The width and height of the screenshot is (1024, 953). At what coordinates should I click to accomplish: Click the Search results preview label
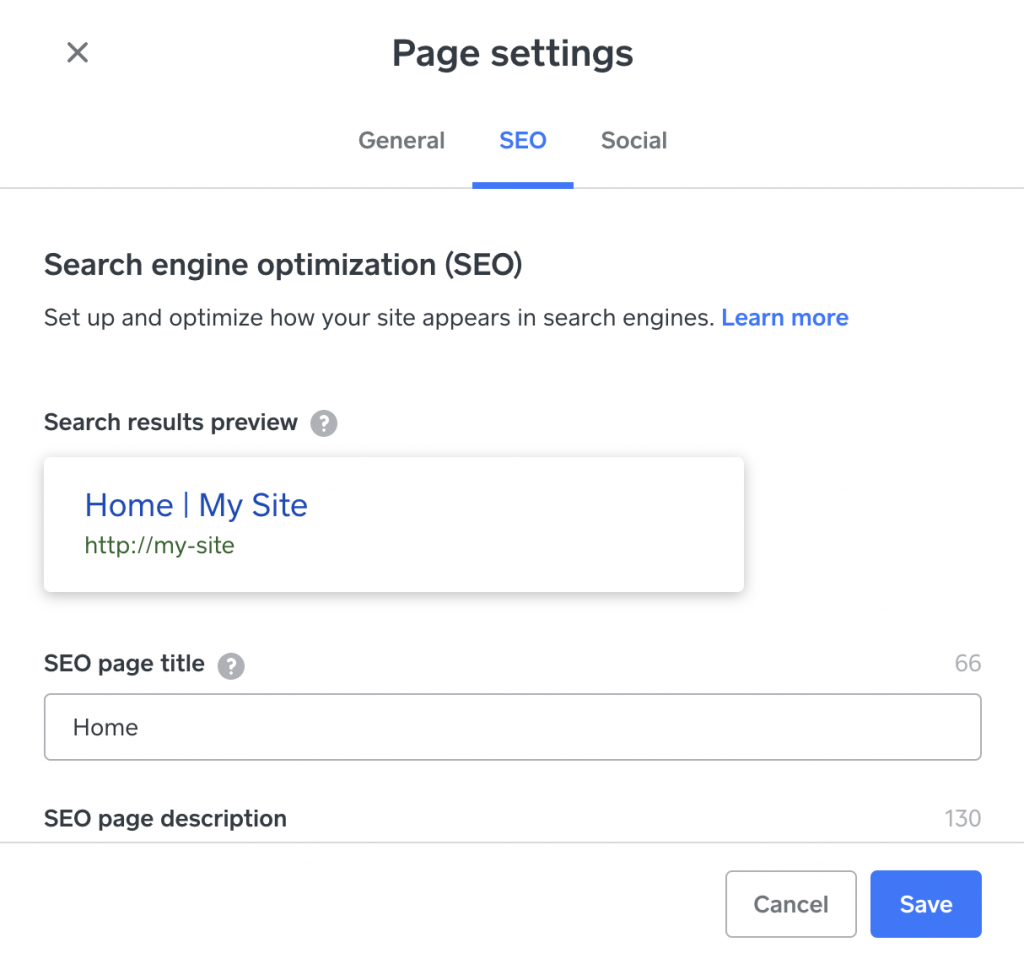[171, 423]
